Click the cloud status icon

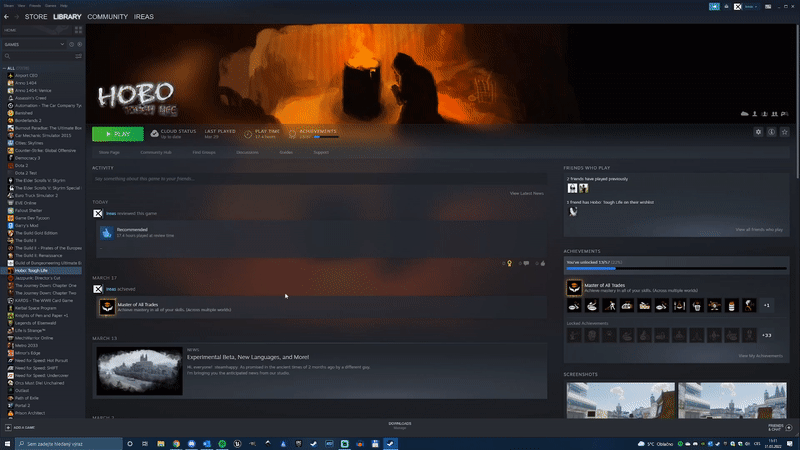[x=154, y=134]
